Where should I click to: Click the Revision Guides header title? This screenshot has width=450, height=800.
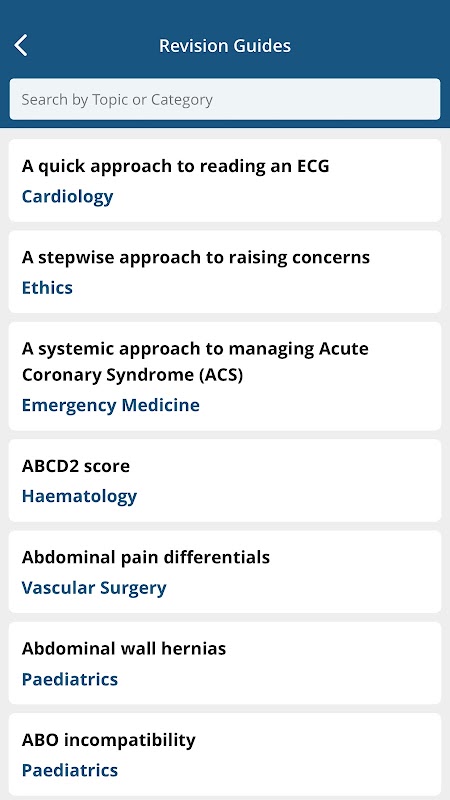[x=225, y=45]
